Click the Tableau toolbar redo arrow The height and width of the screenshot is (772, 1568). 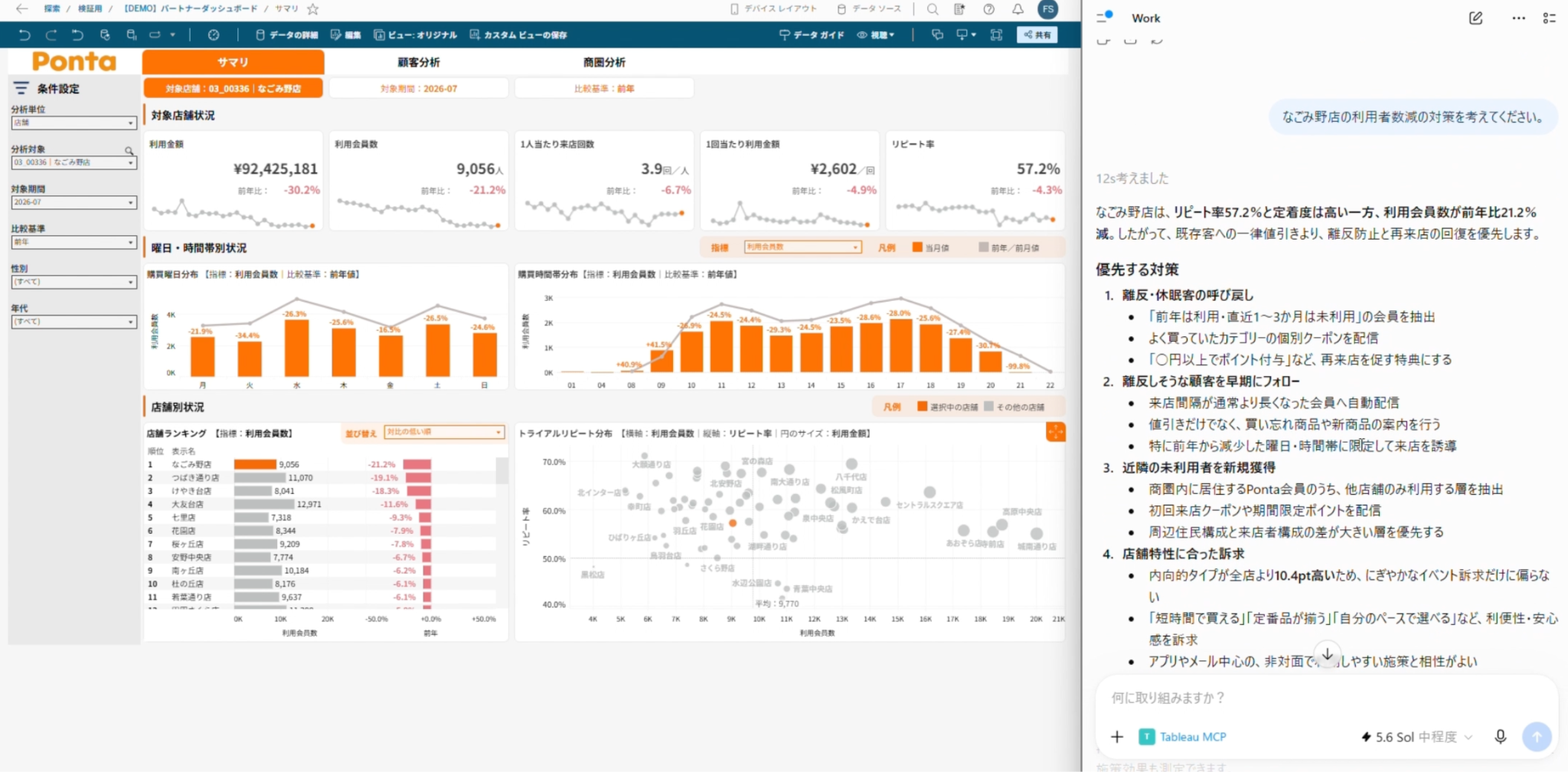pos(51,34)
